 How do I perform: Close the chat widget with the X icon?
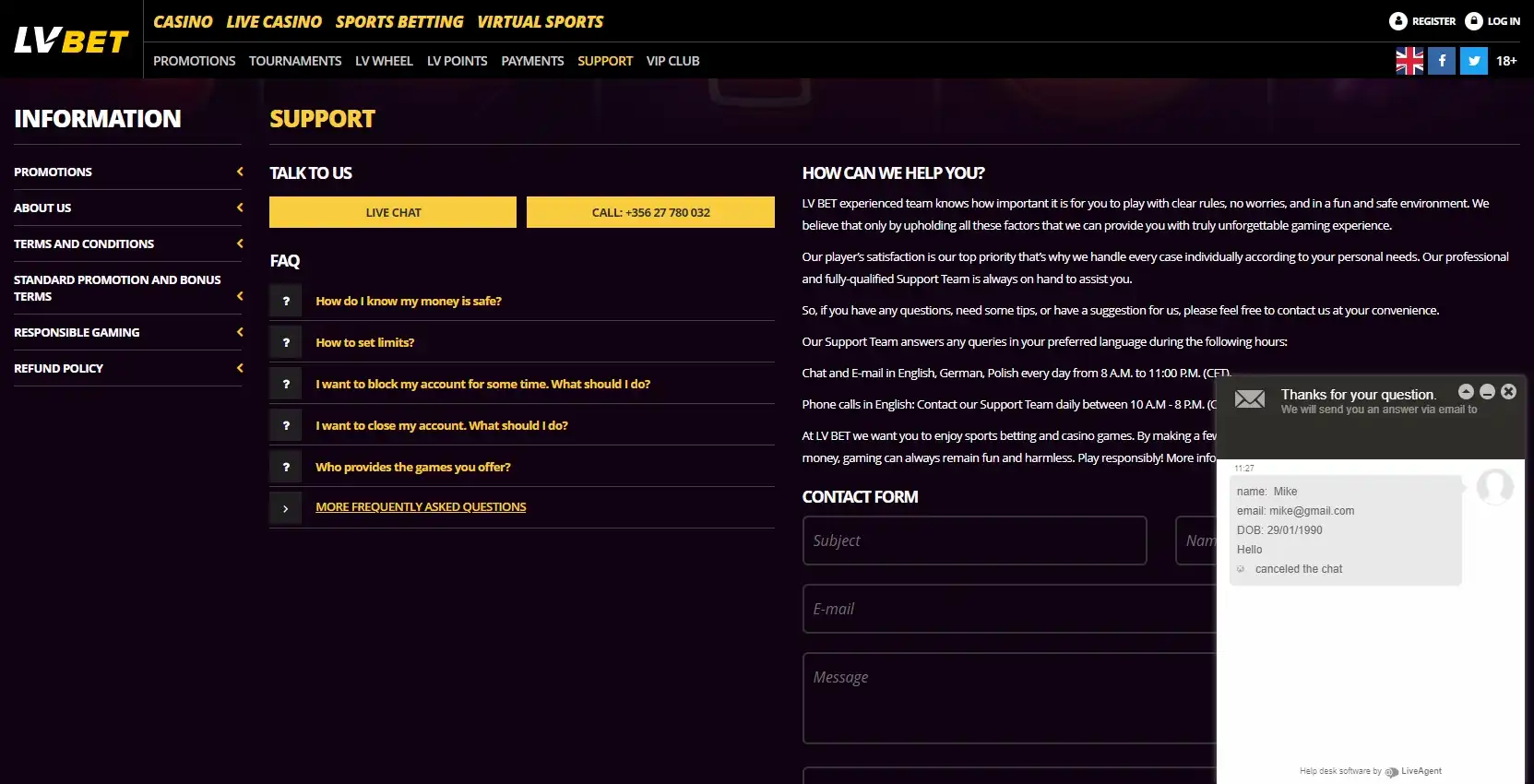(1509, 392)
